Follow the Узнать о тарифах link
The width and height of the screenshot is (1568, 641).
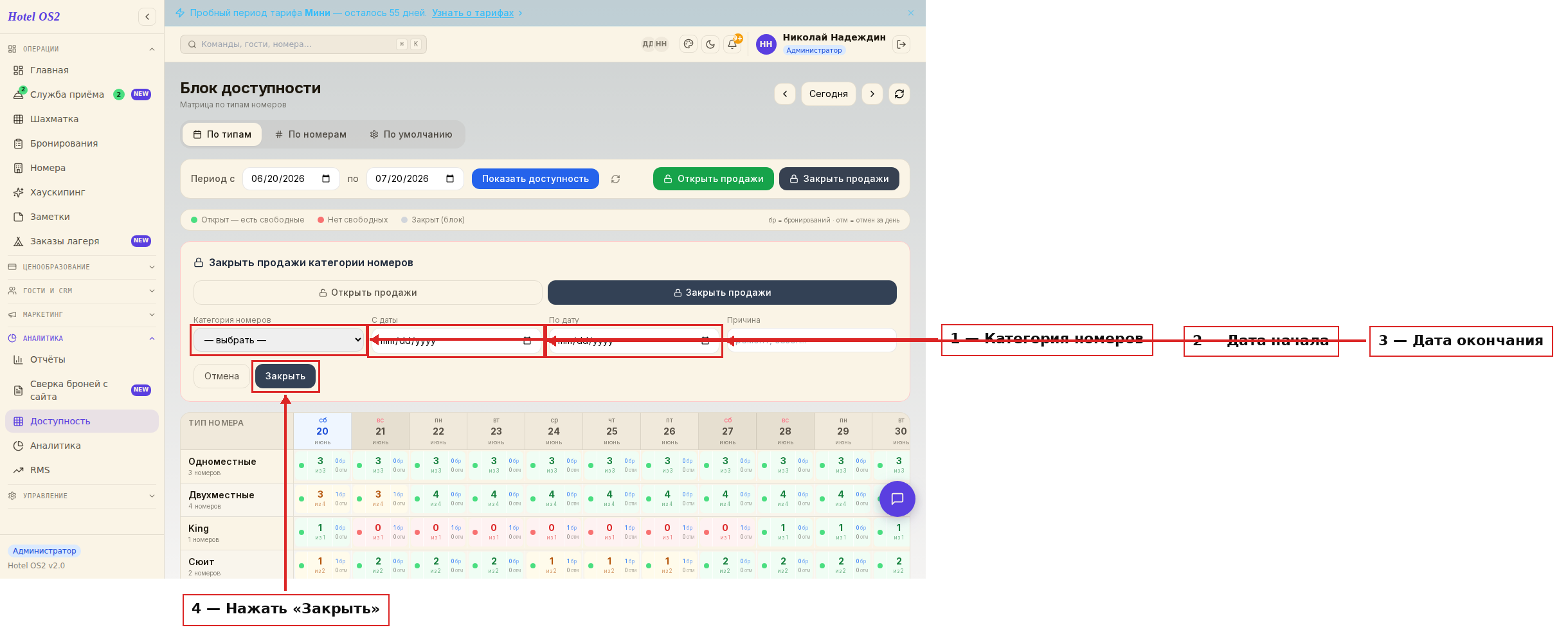(473, 13)
